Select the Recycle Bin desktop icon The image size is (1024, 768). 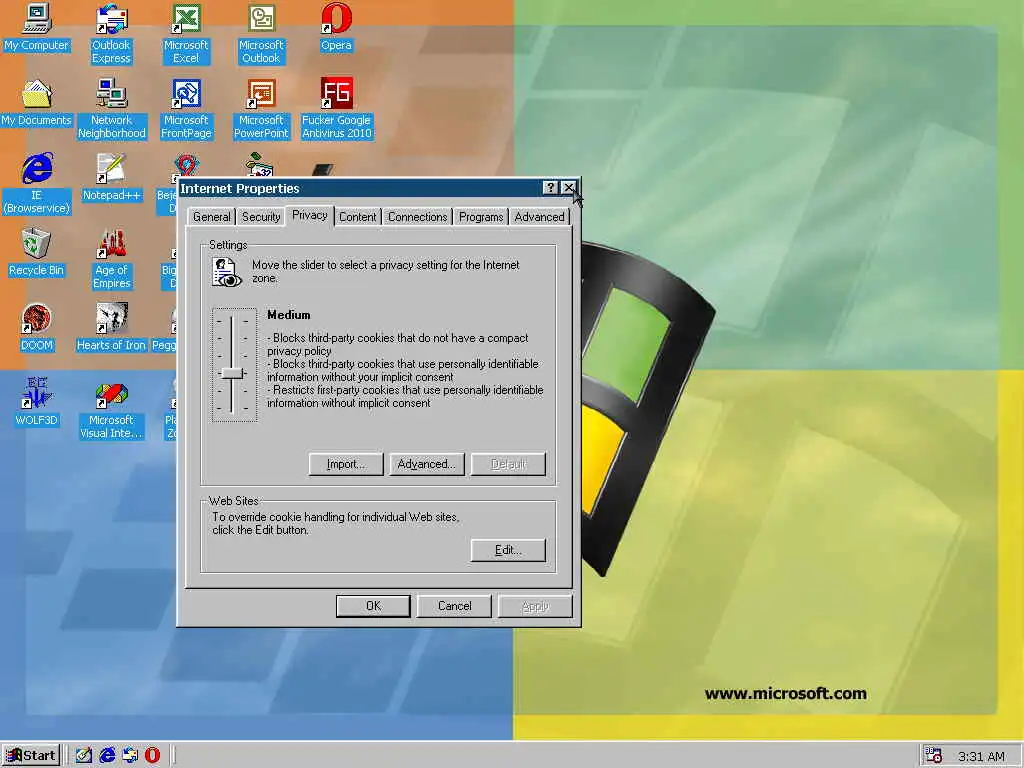click(37, 253)
